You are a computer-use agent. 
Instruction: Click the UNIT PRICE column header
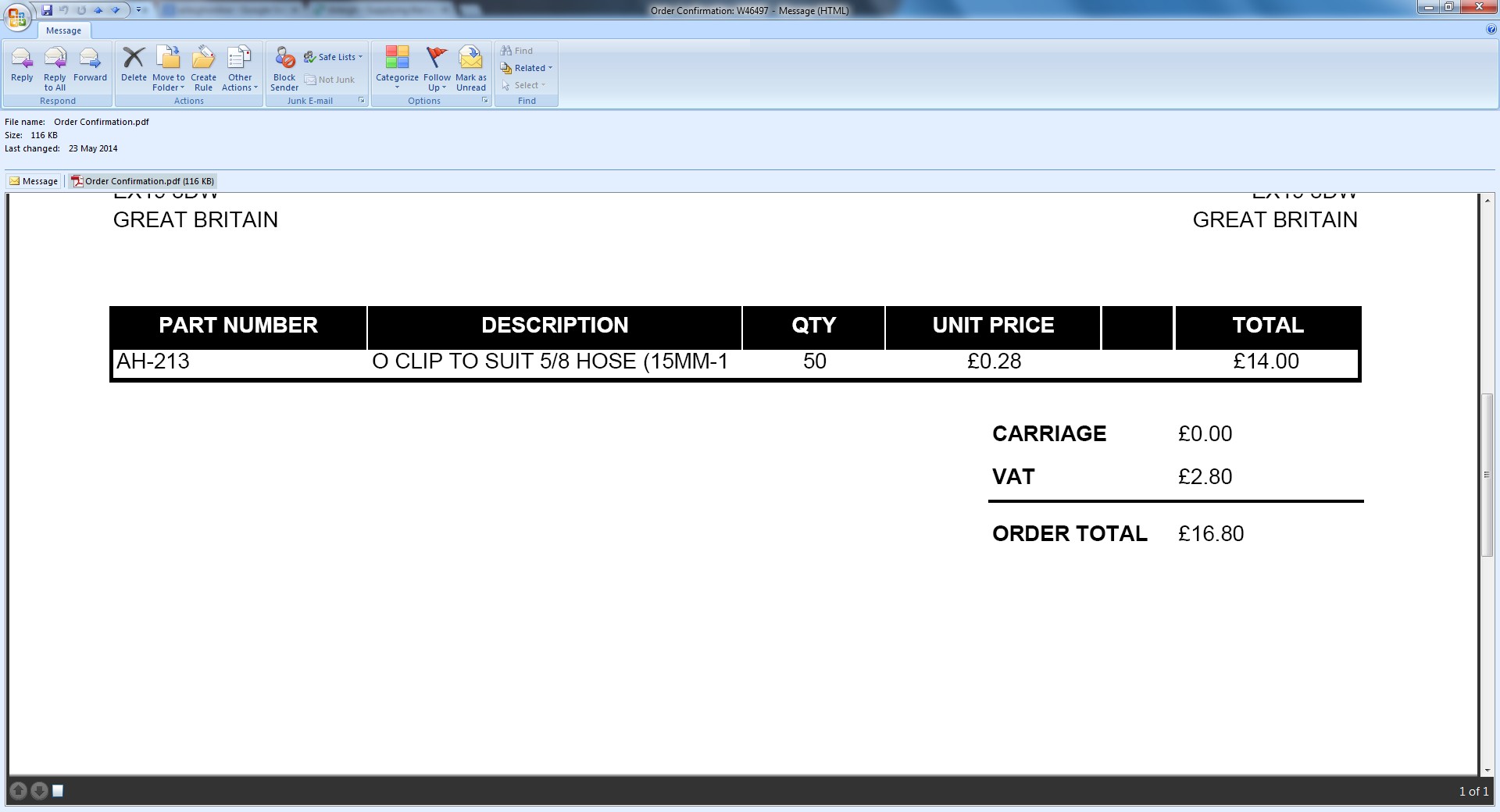point(994,326)
